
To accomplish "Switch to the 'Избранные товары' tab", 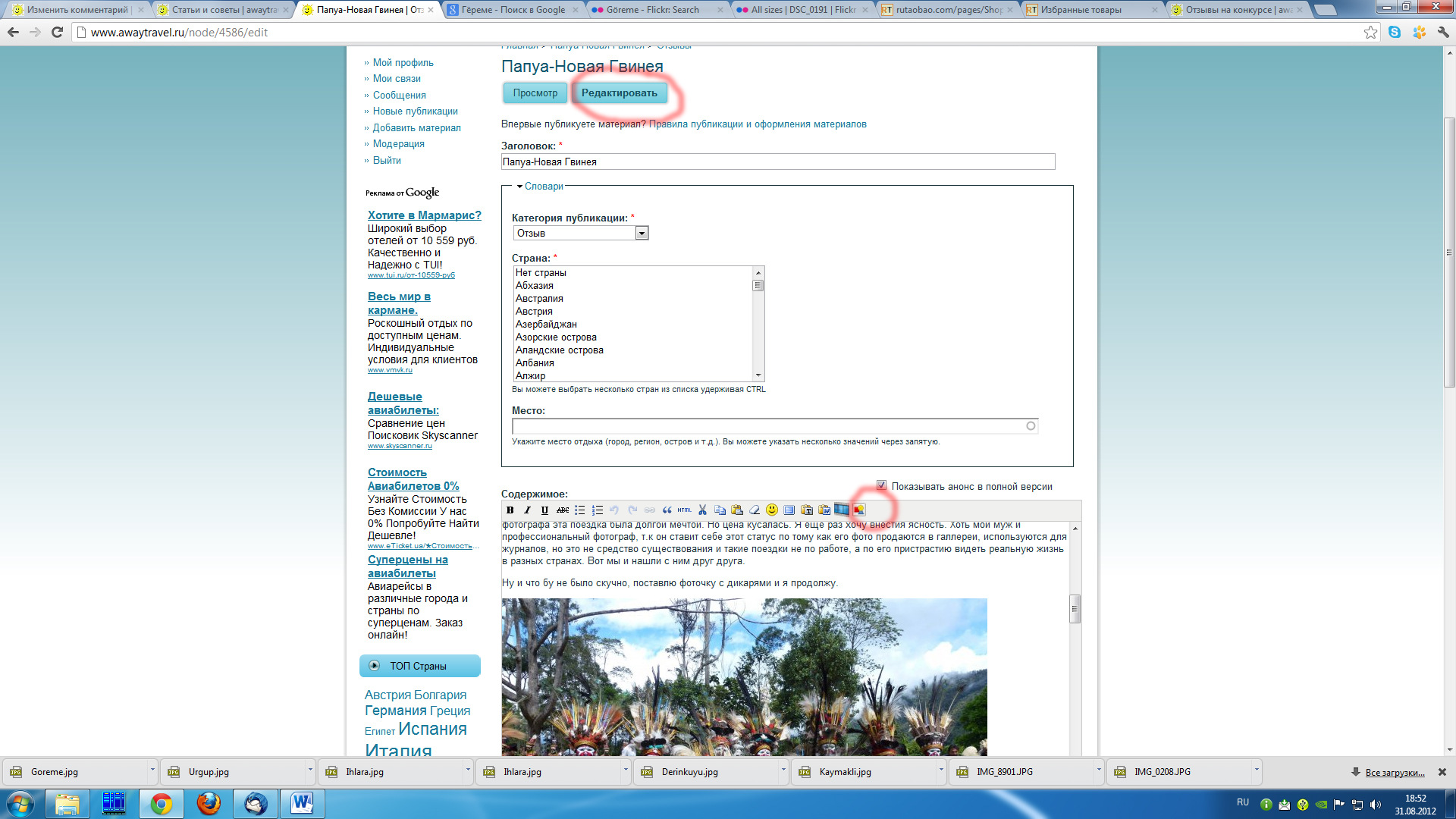I will (1092, 10).
